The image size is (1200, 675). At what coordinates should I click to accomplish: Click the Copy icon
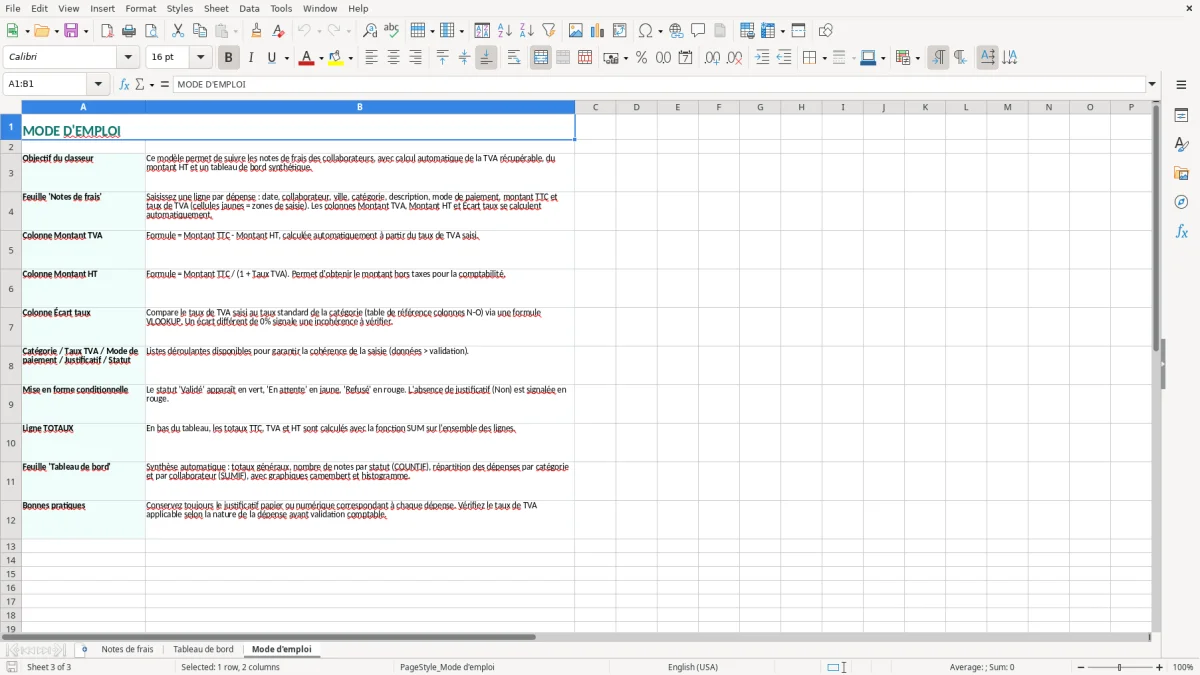[x=200, y=31]
